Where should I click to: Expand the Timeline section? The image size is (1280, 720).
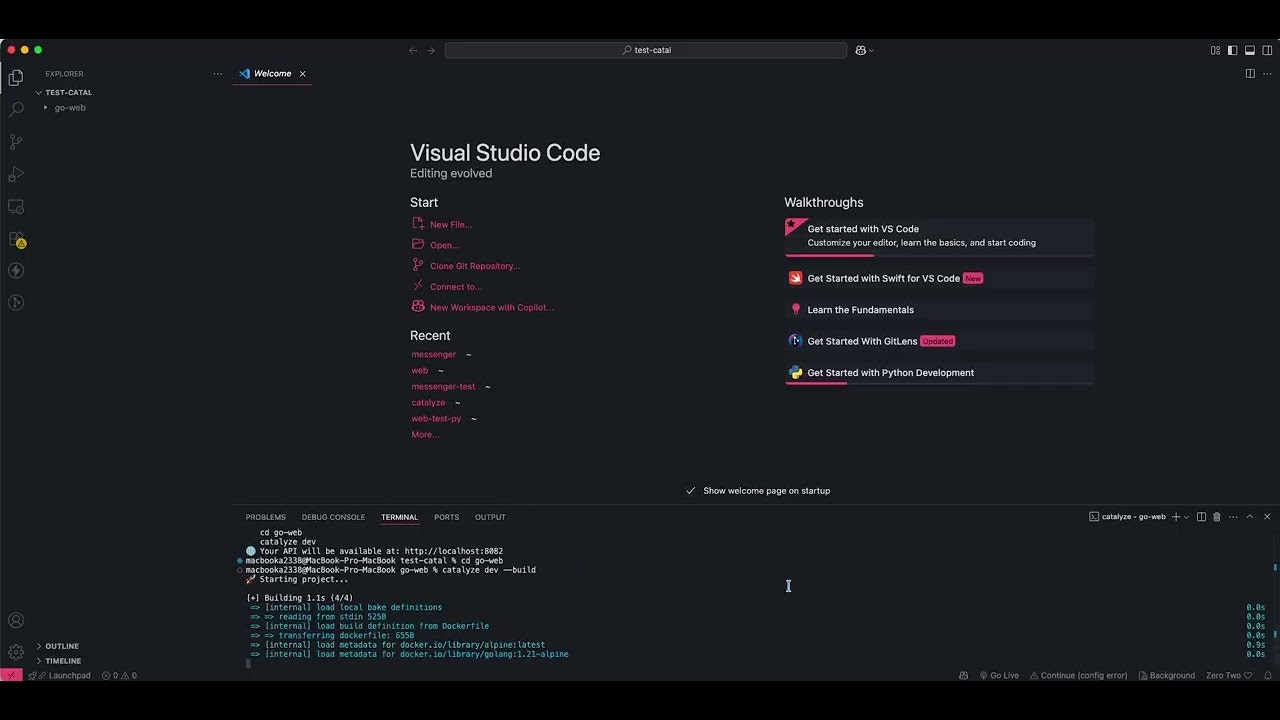(x=62, y=661)
